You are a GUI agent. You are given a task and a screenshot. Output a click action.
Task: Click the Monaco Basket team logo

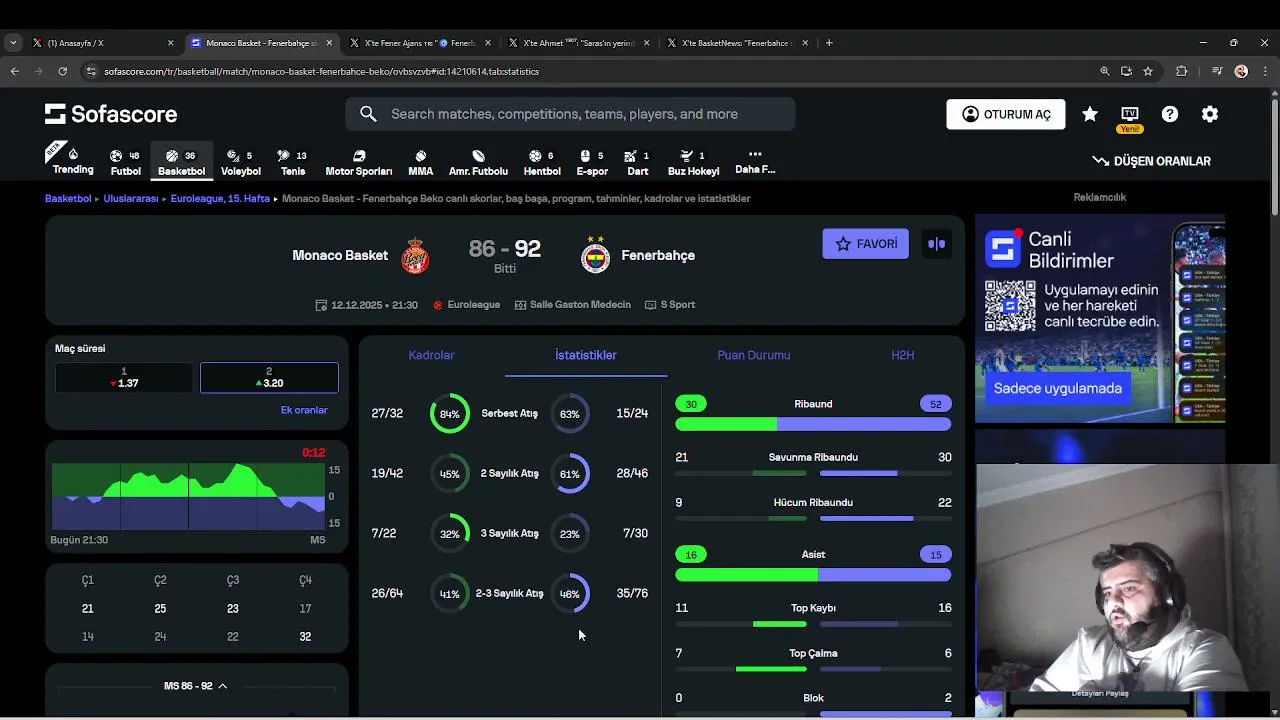tap(415, 256)
